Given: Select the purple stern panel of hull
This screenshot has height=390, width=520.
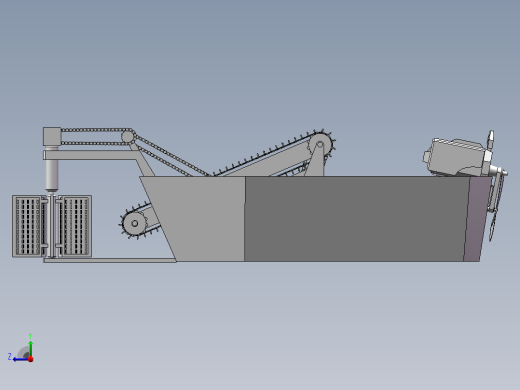Looking at the screenshot, I should point(477,219).
